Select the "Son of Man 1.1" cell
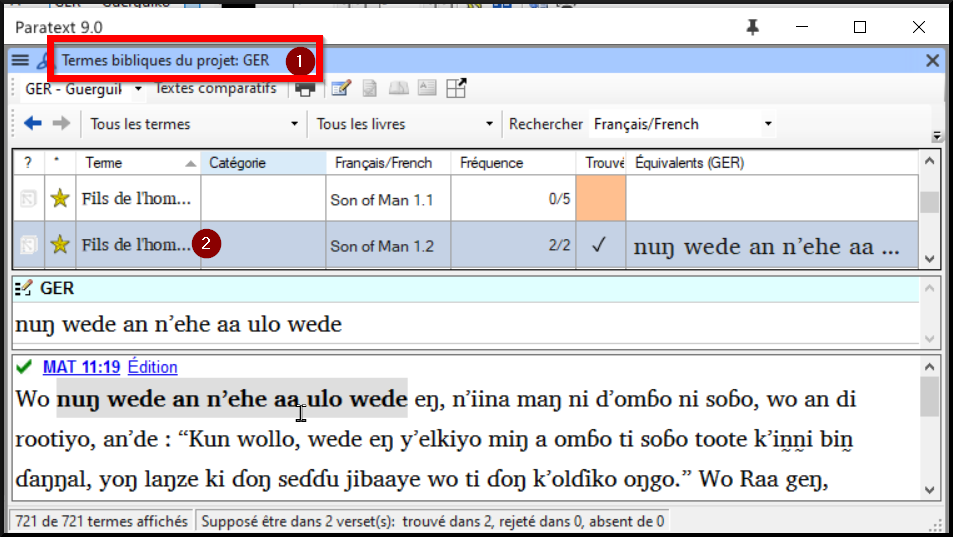This screenshot has width=953, height=537. (x=388, y=199)
